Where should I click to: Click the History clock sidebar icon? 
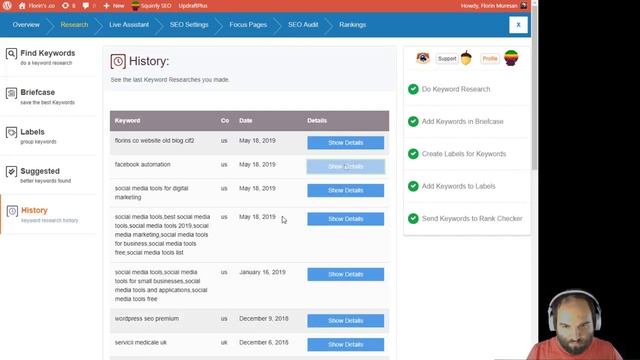[12, 211]
